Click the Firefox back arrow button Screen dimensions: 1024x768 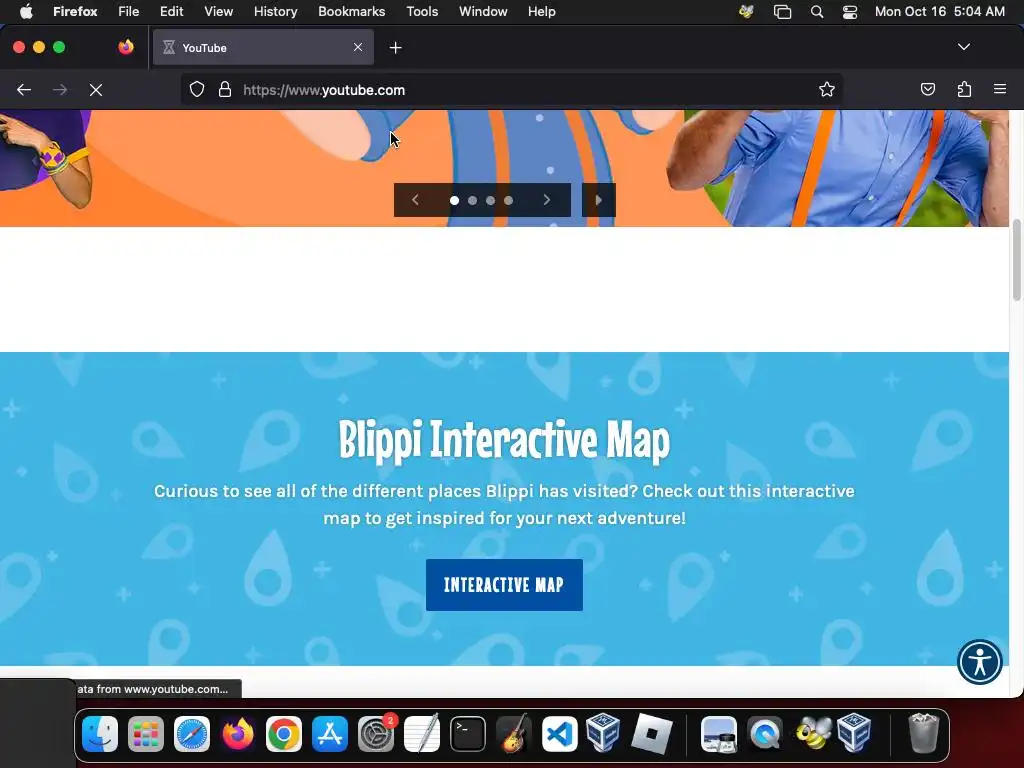pos(24,90)
